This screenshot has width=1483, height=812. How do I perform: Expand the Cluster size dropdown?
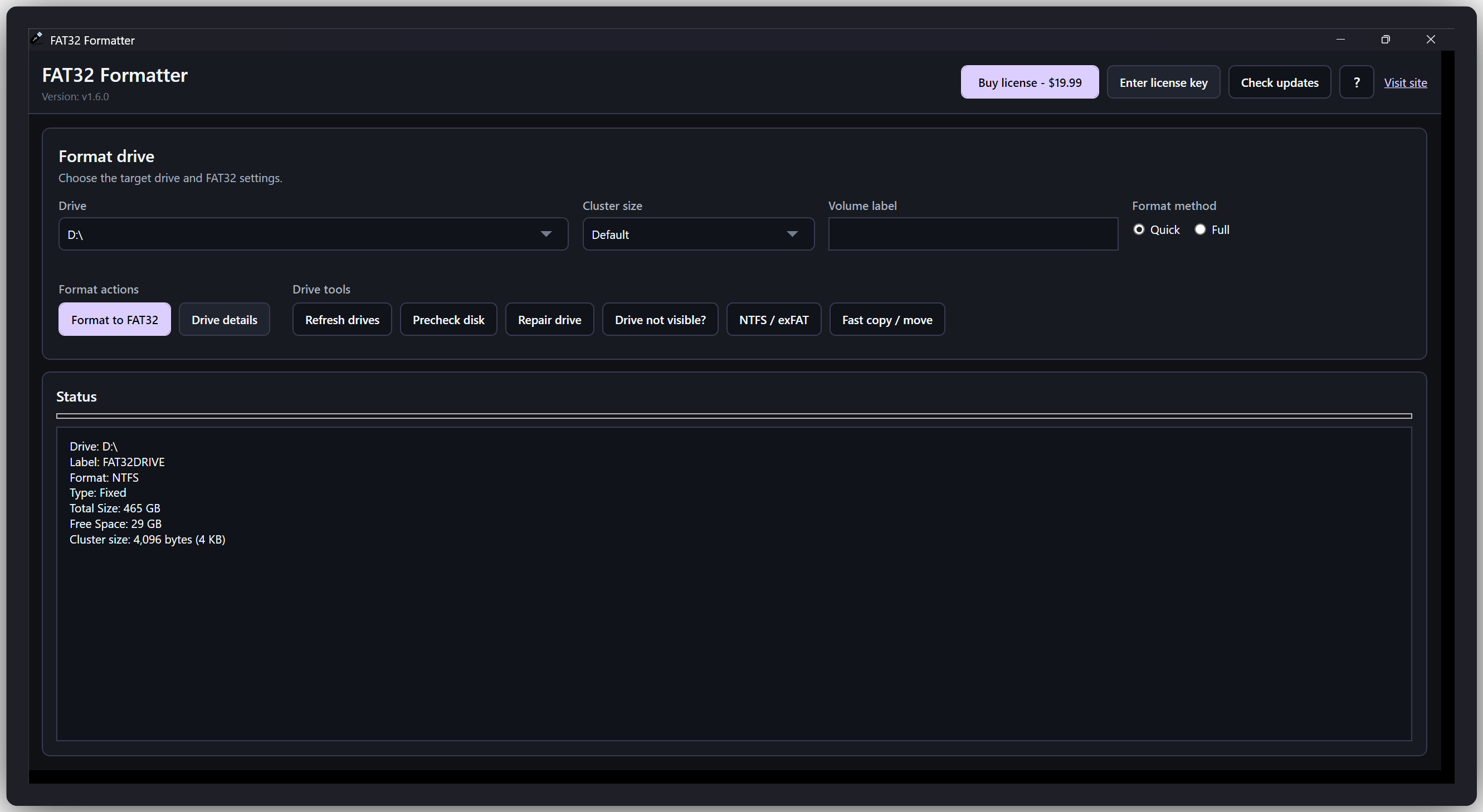(x=698, y=234)
